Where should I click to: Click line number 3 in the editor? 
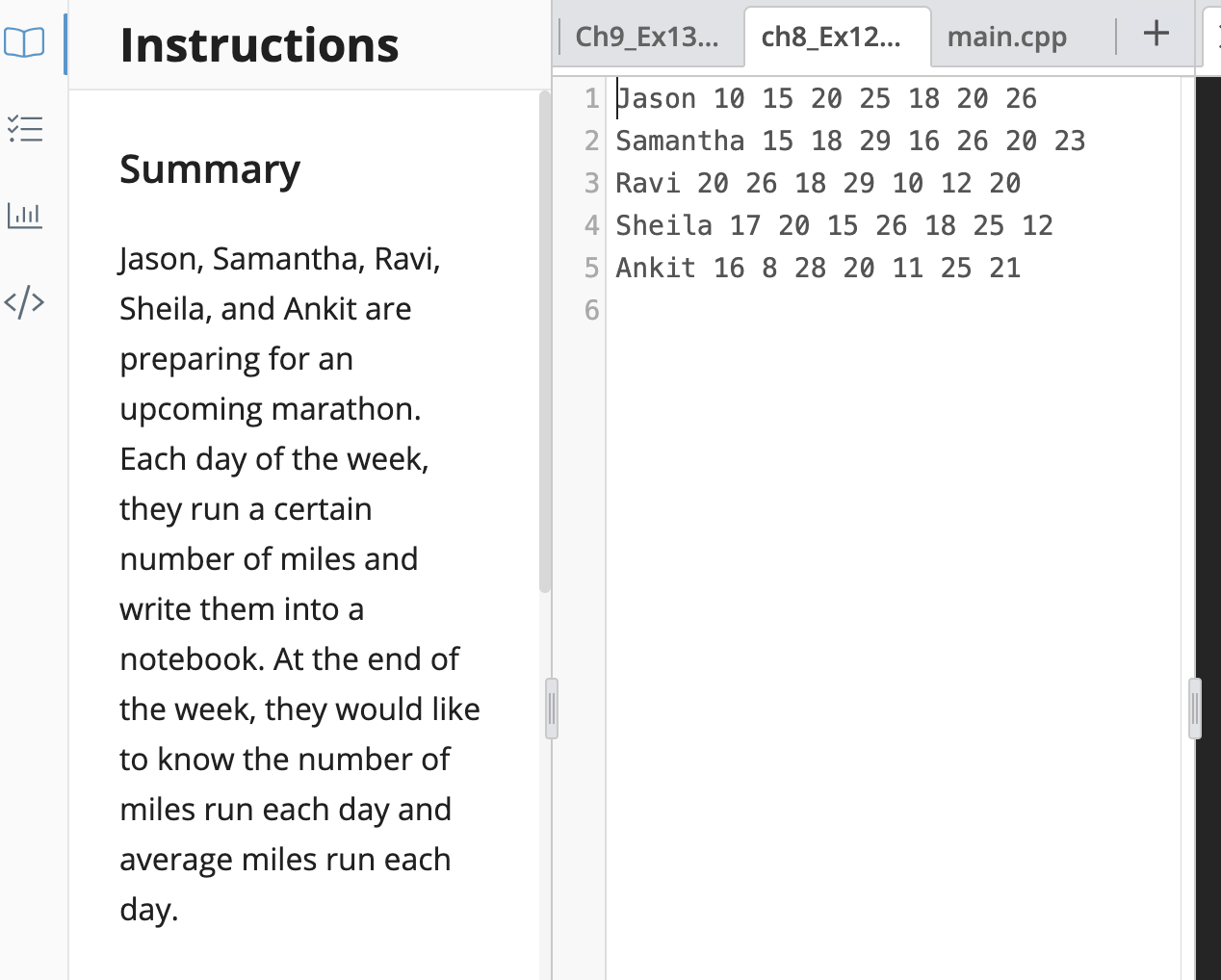coord(590,183)
